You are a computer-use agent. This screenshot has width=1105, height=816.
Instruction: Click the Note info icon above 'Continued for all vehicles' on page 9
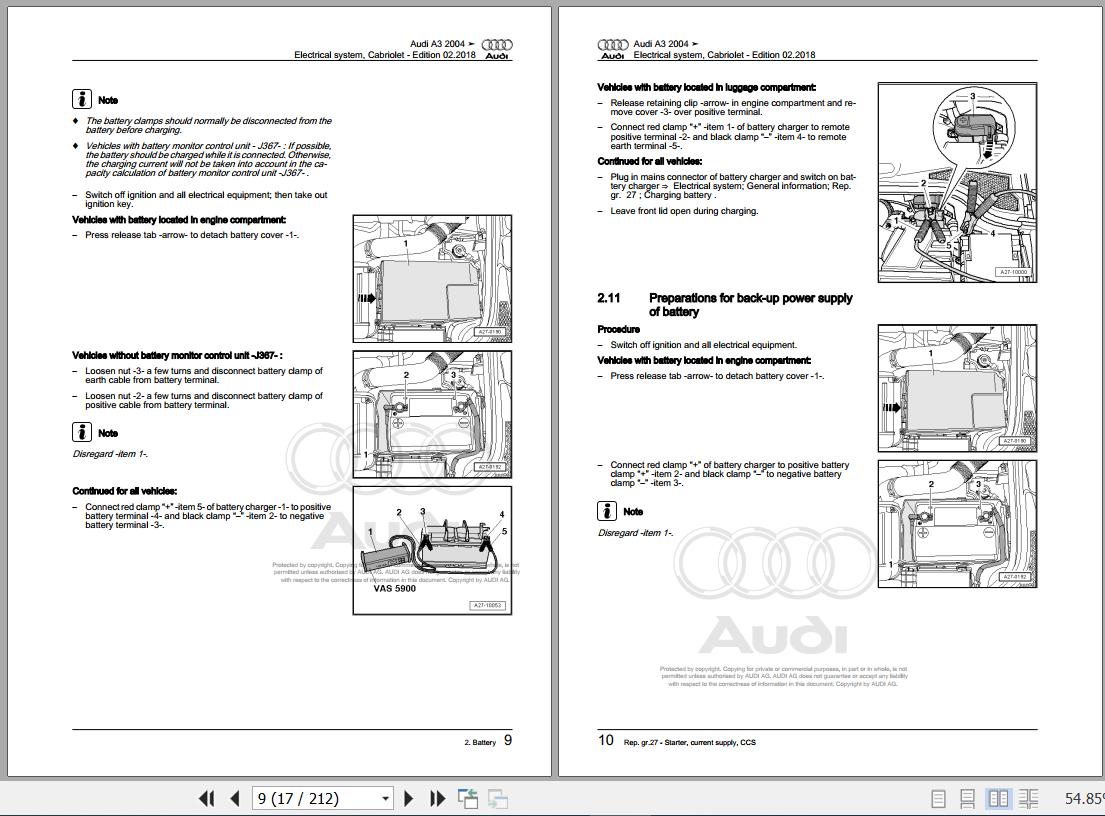tap(82, 432)
